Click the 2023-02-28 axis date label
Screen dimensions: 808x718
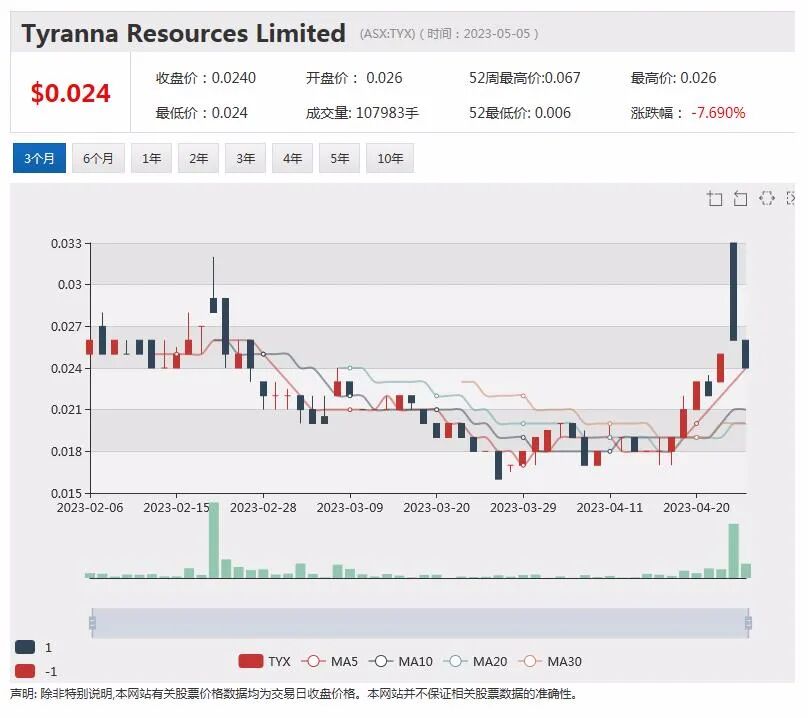coord(263,508)
